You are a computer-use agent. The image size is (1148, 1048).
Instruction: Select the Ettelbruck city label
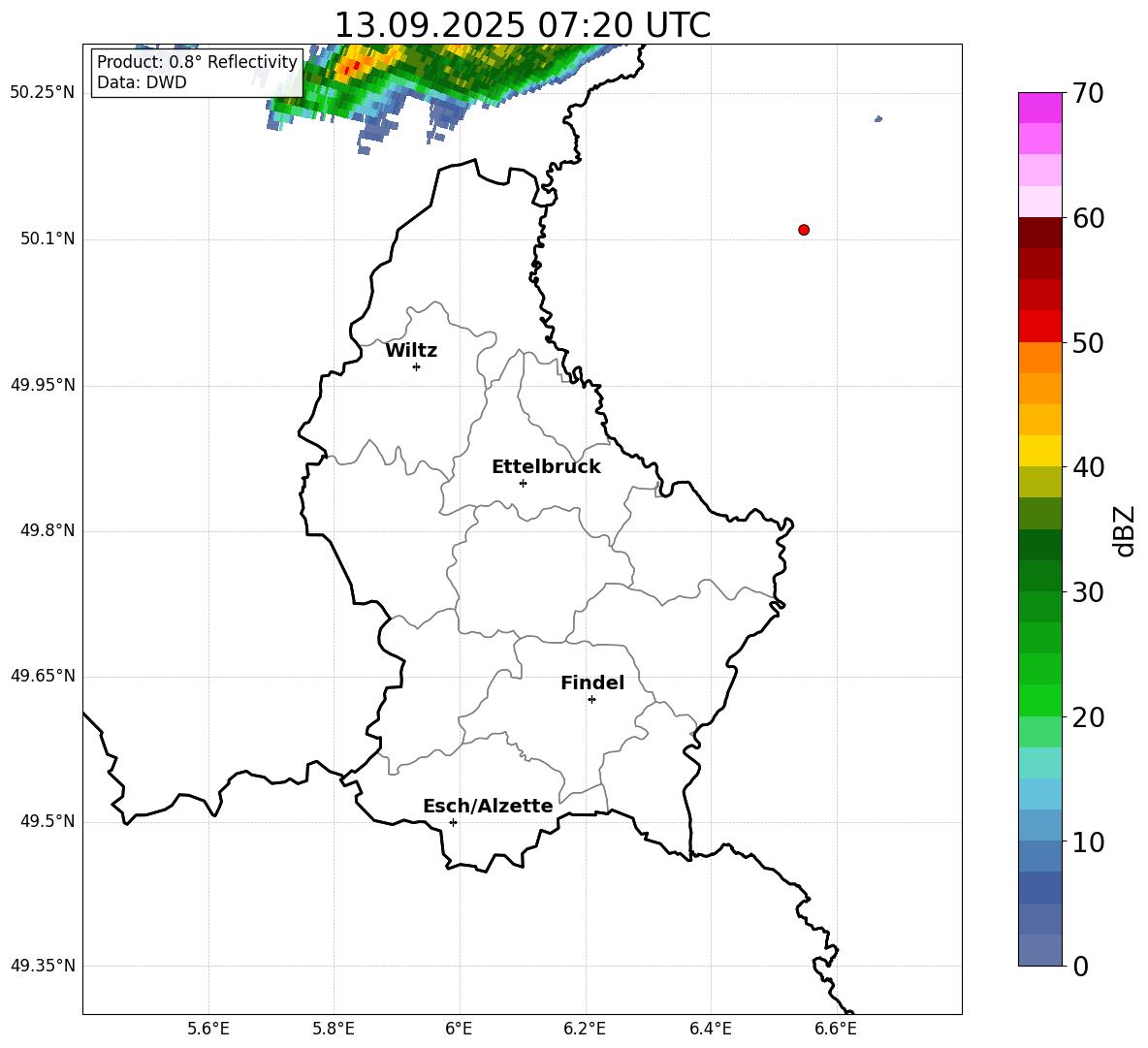tap(546, 467)
